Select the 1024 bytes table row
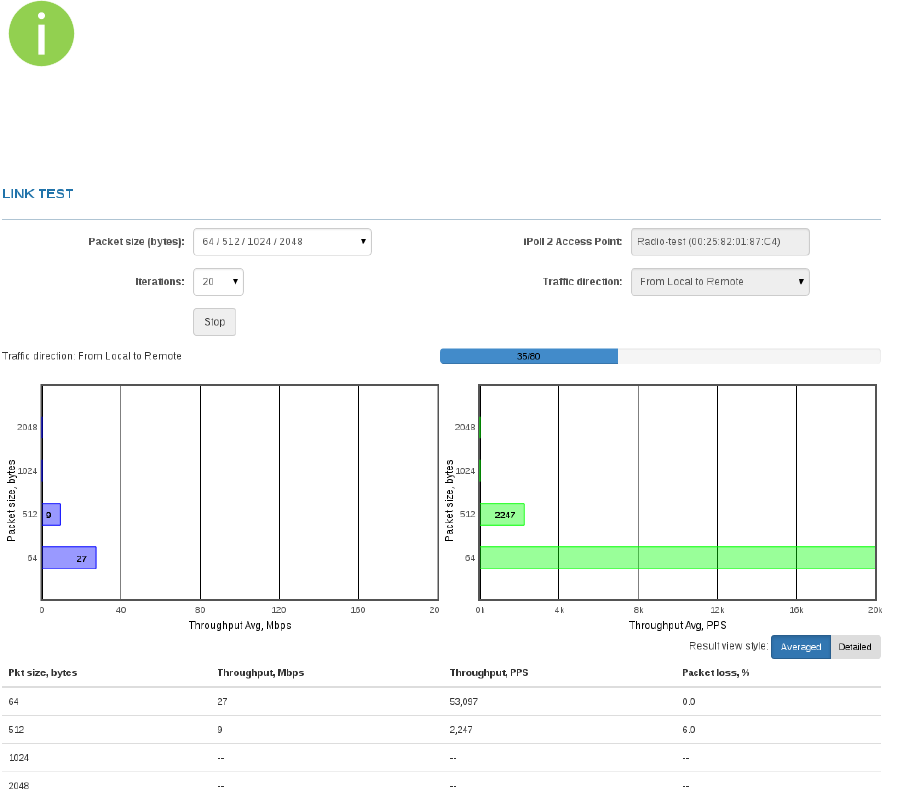The width and height of the screenshot is (903, 806). pos(441,758)
